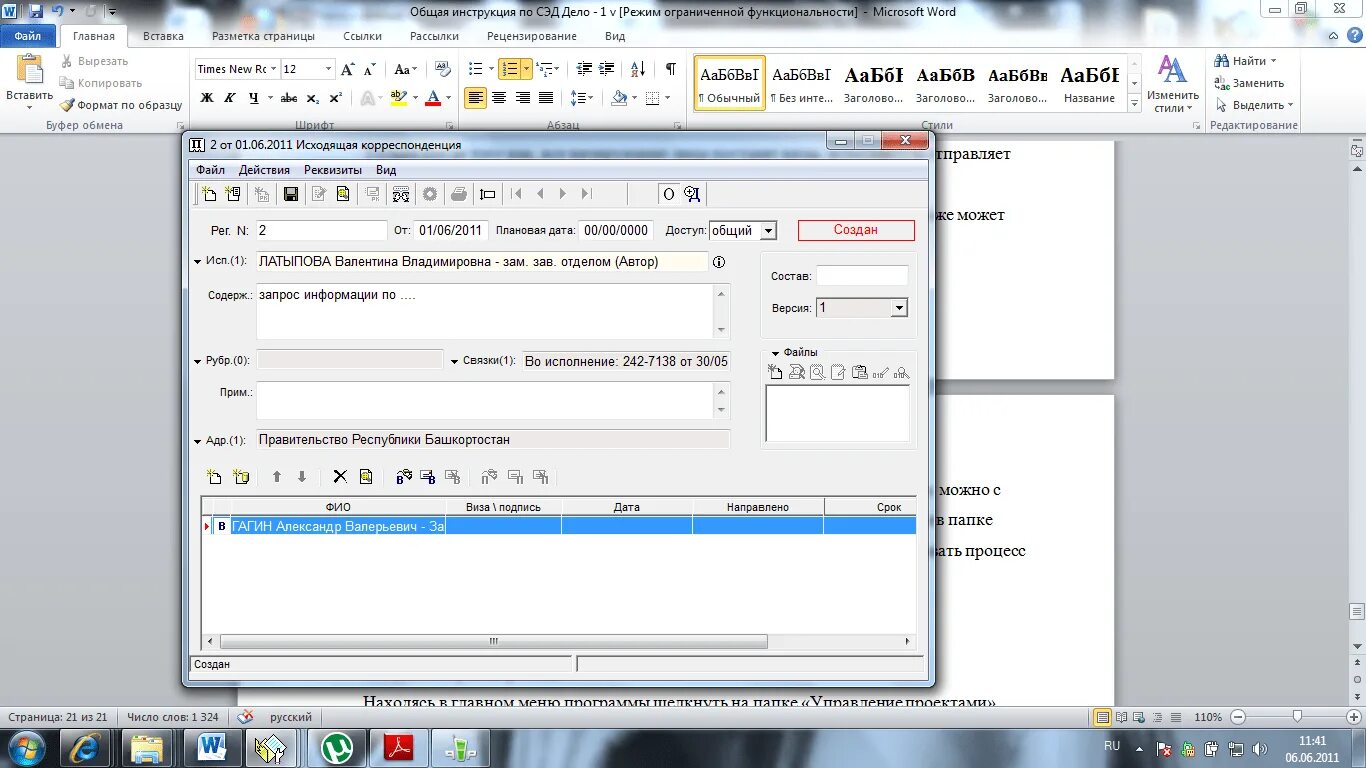Expand the Связки(1) section arrow
This screenshot has width=1366, height=768.
454,361
